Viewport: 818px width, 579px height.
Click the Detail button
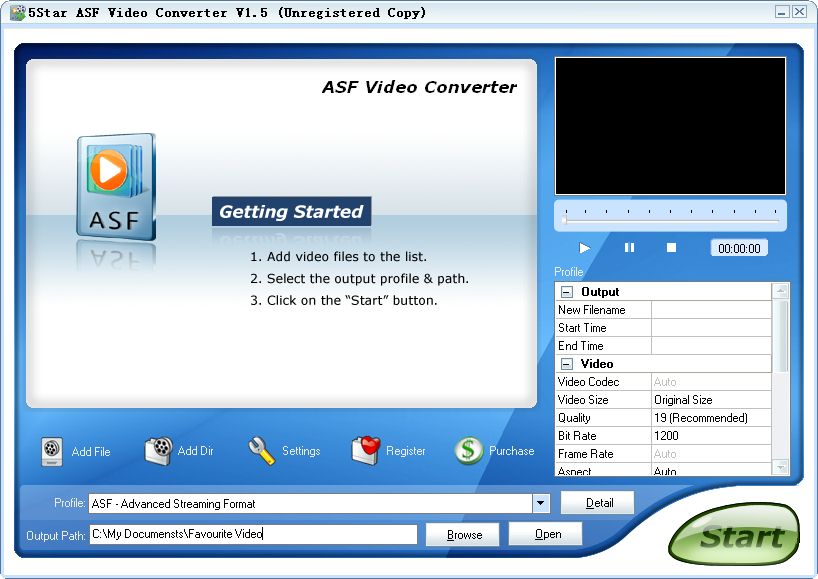(597, 503)
